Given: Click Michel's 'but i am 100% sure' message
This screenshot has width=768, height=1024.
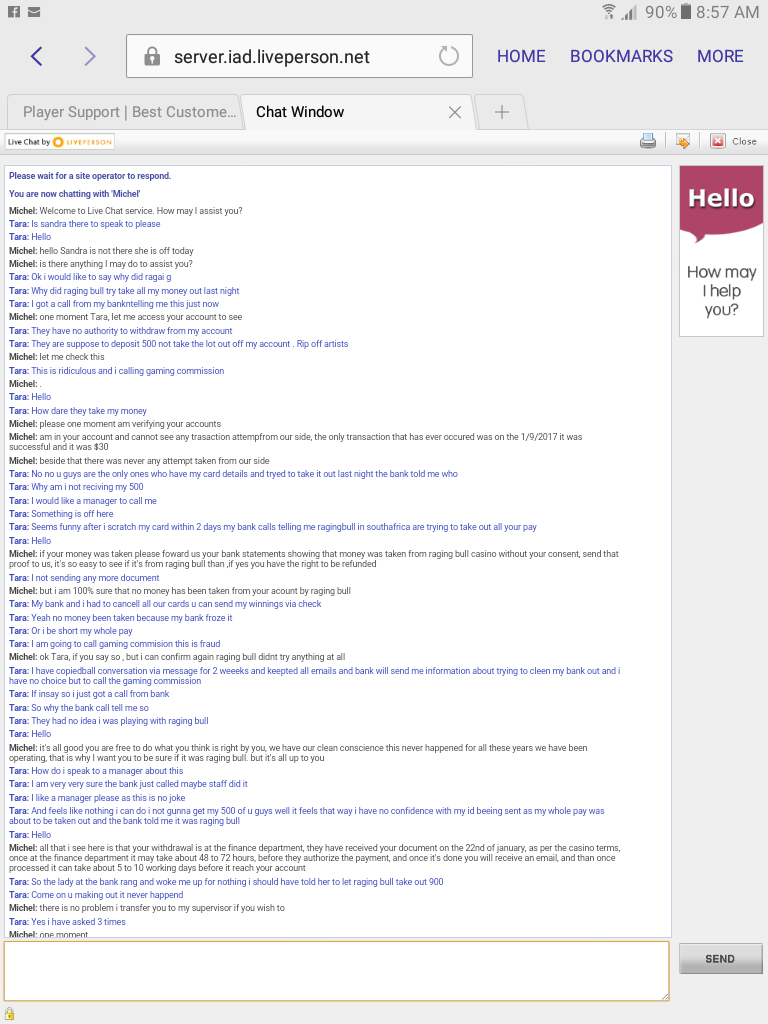Looking at the screenshot, I should (180, 591).
